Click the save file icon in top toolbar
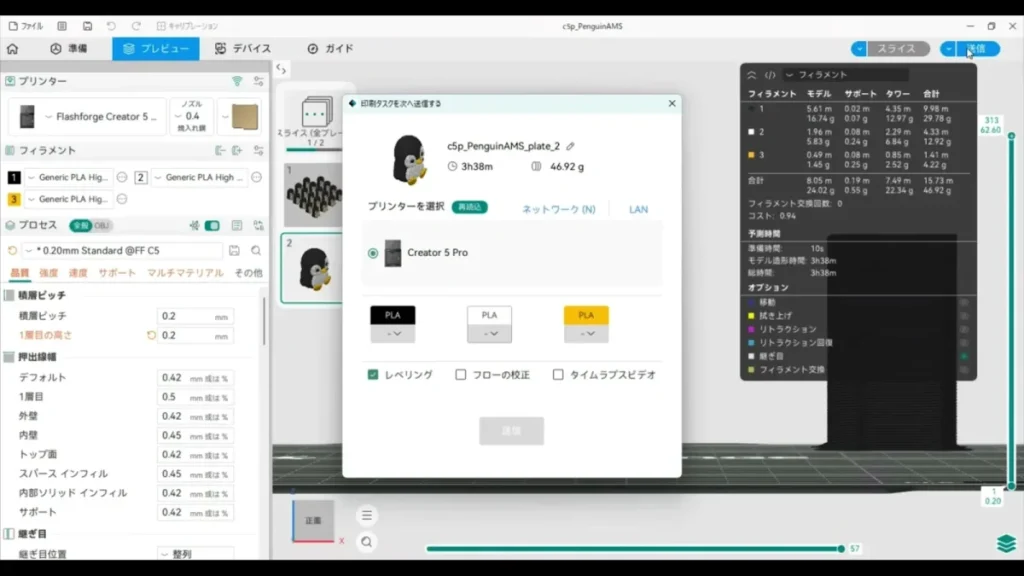The image size is (1024, 576). pyautogui.click(x=88, y=26)
